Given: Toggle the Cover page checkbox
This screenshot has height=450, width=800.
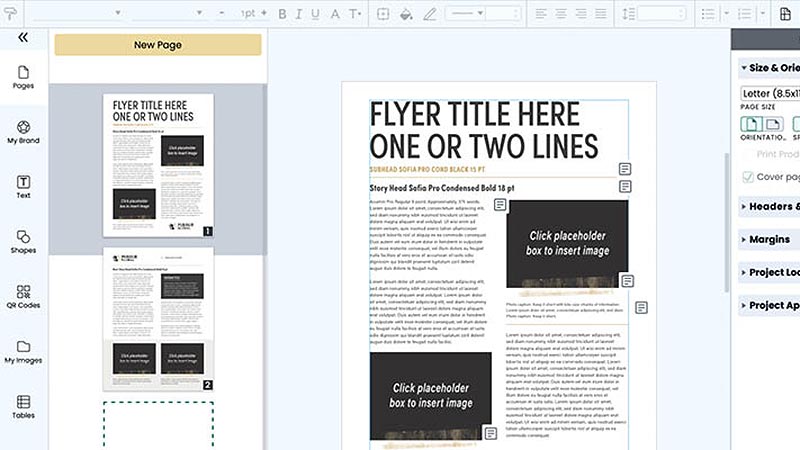Looking at the screenshot, I should (x=748, y=177).
